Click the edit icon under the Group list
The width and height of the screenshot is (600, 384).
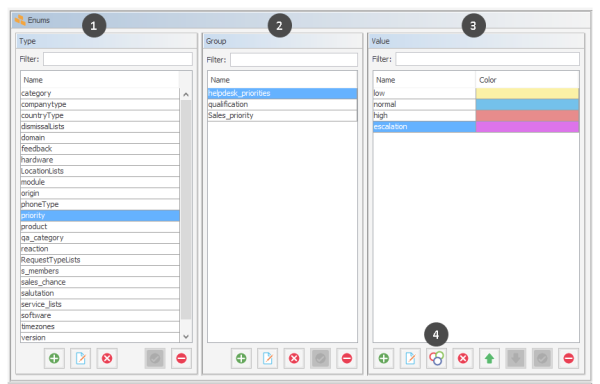pyautogui.click(x=267, y=358)
